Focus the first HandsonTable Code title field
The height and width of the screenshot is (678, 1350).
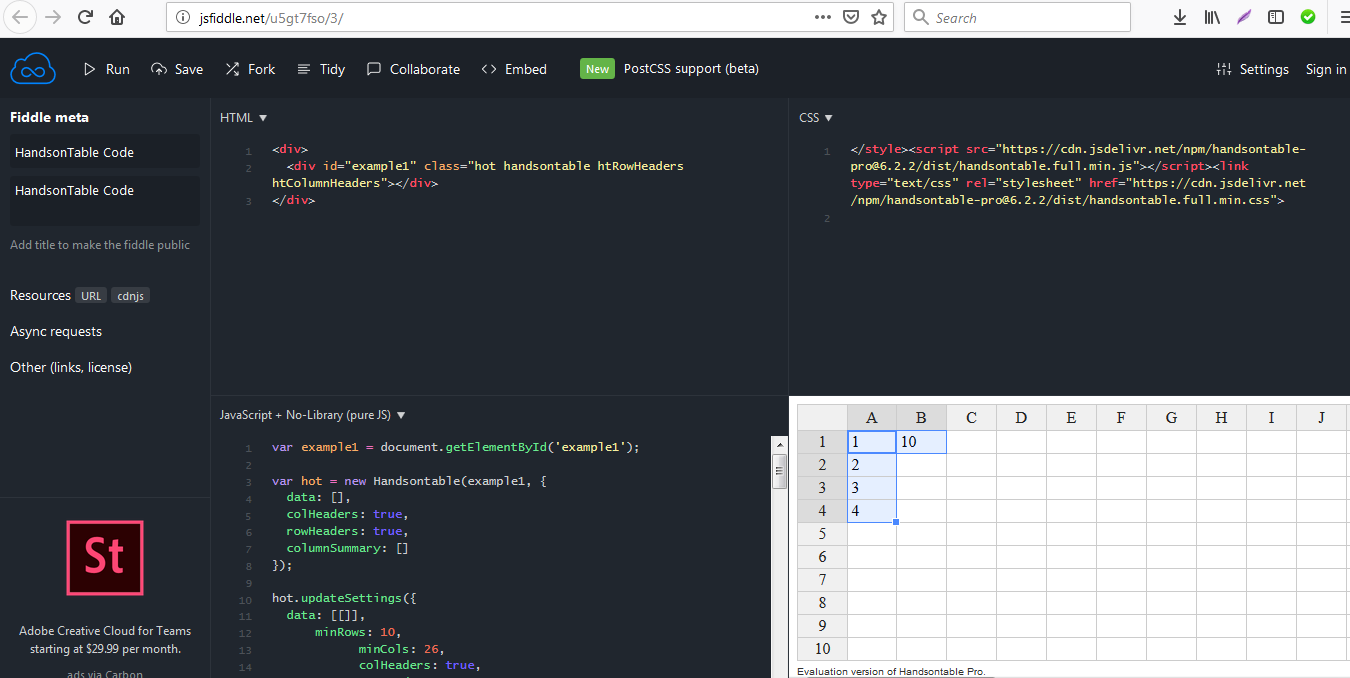(x=105, y=152)
